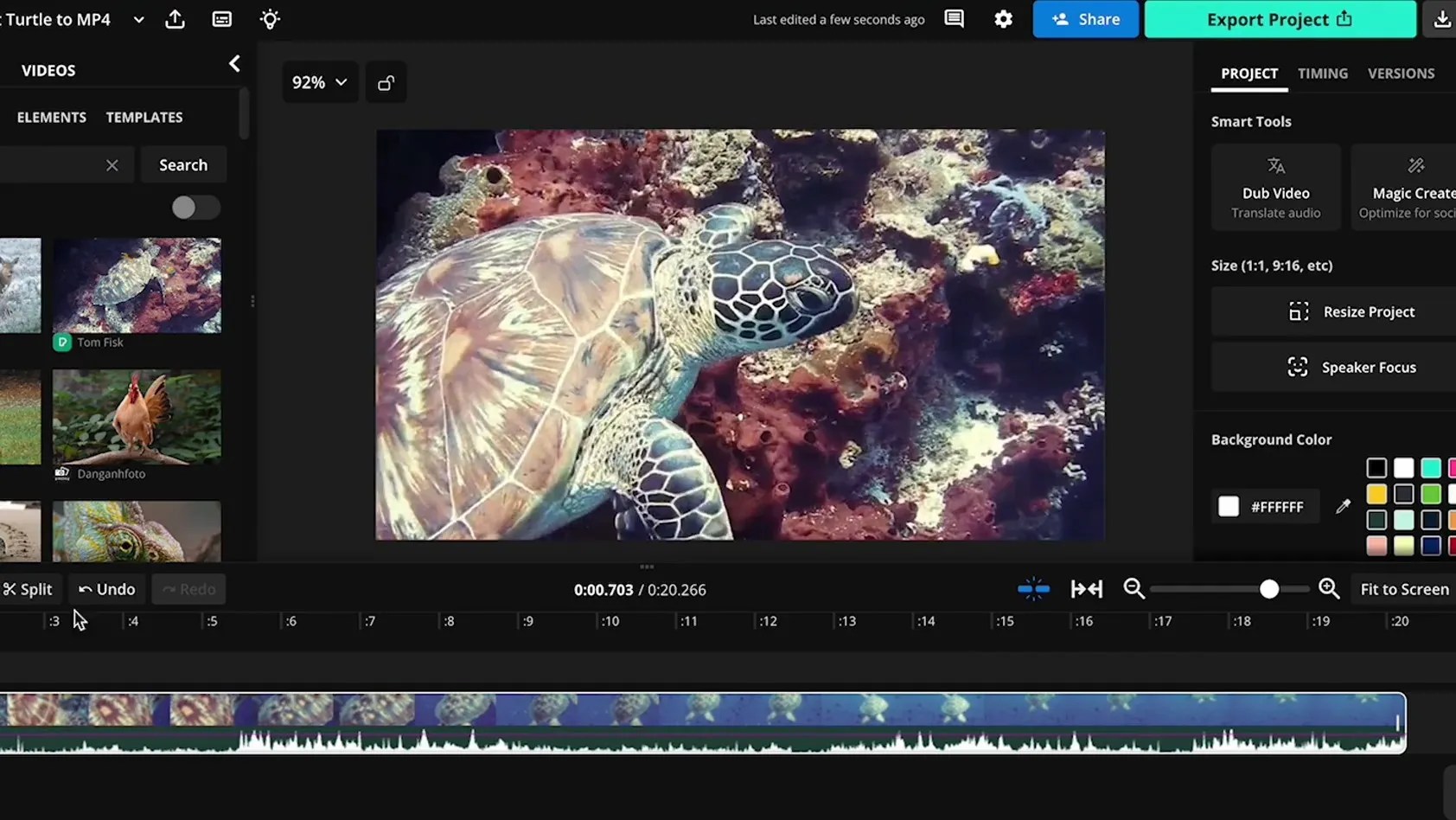Select Magic Create to optimize for social
Screen dimensions: 1456x820
click(x=1413, y=186)
